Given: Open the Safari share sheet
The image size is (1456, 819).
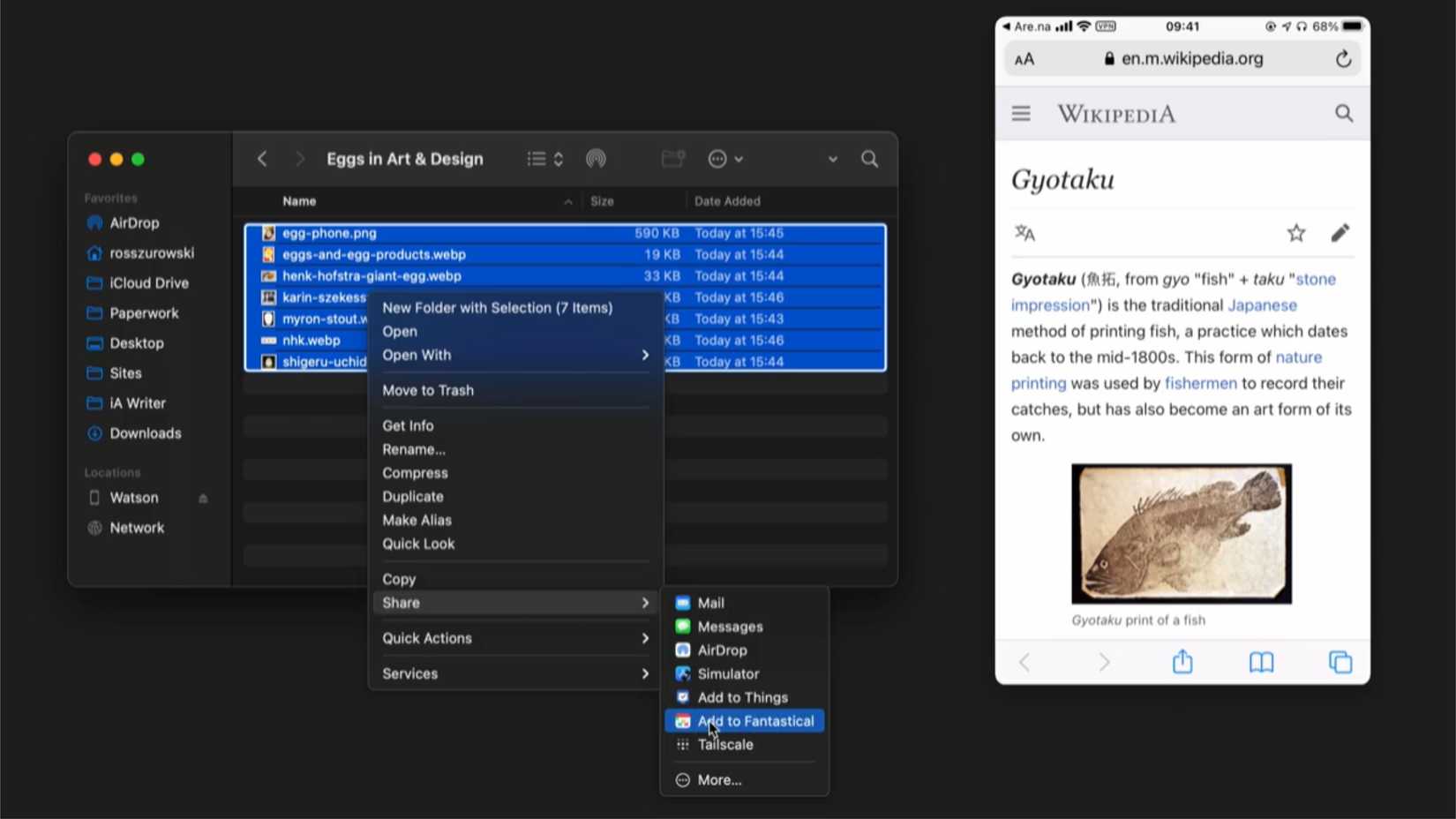Looking at the screenshot, I should (1182, 661).
